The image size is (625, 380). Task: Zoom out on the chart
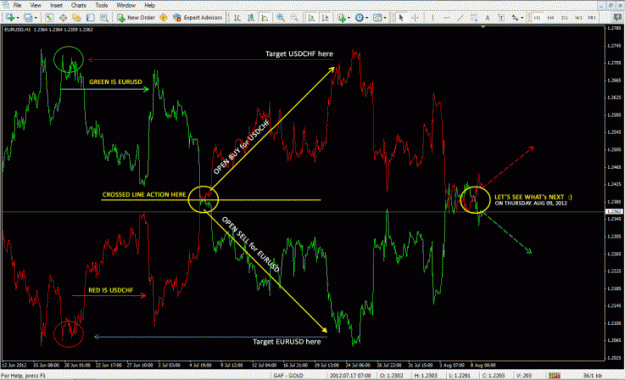tap(294, 18)
